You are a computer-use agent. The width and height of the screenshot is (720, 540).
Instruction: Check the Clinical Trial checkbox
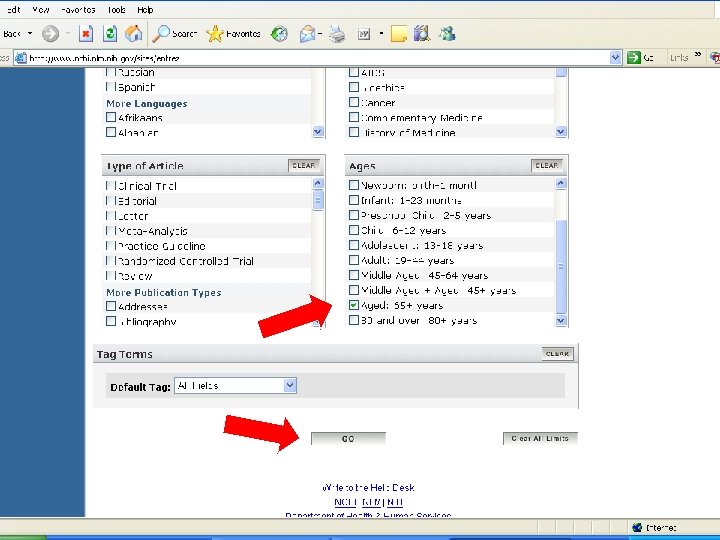tap(110, 186)
